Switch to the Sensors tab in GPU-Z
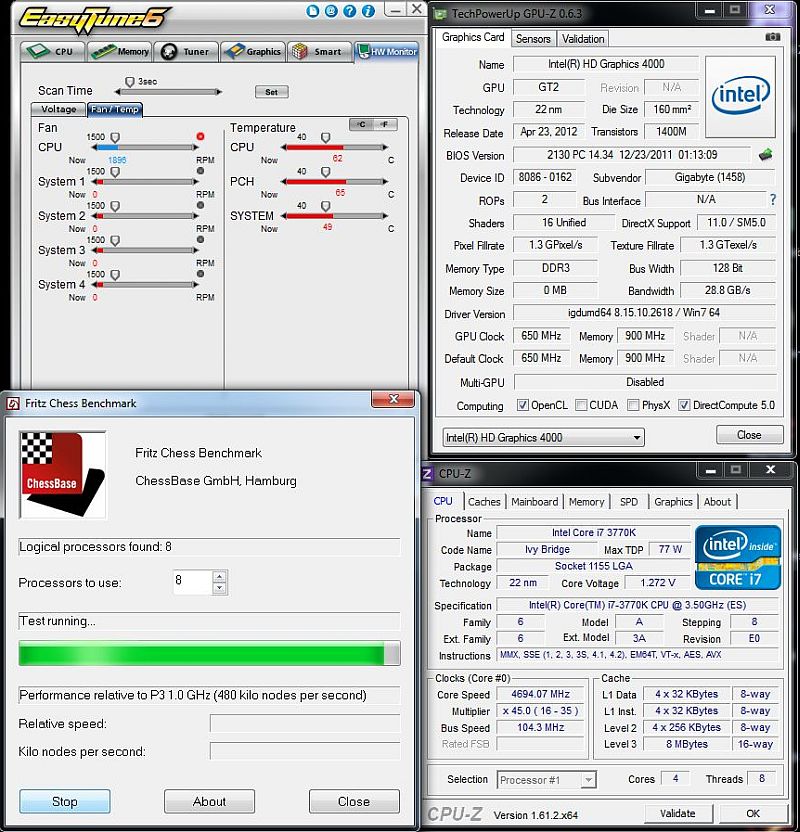The height and width of the screenshot is (832, 800). point(533,39)
